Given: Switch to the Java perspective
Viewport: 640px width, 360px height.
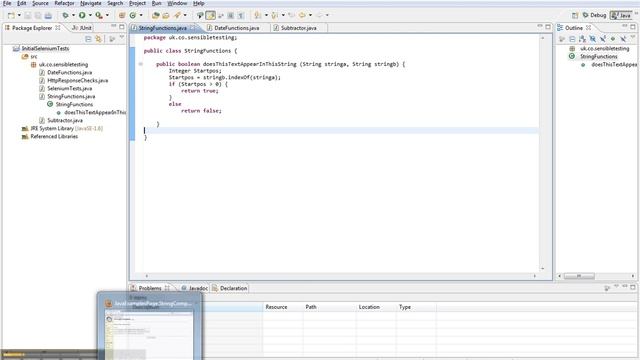Looking at the screenshot, I should point(621,16).
